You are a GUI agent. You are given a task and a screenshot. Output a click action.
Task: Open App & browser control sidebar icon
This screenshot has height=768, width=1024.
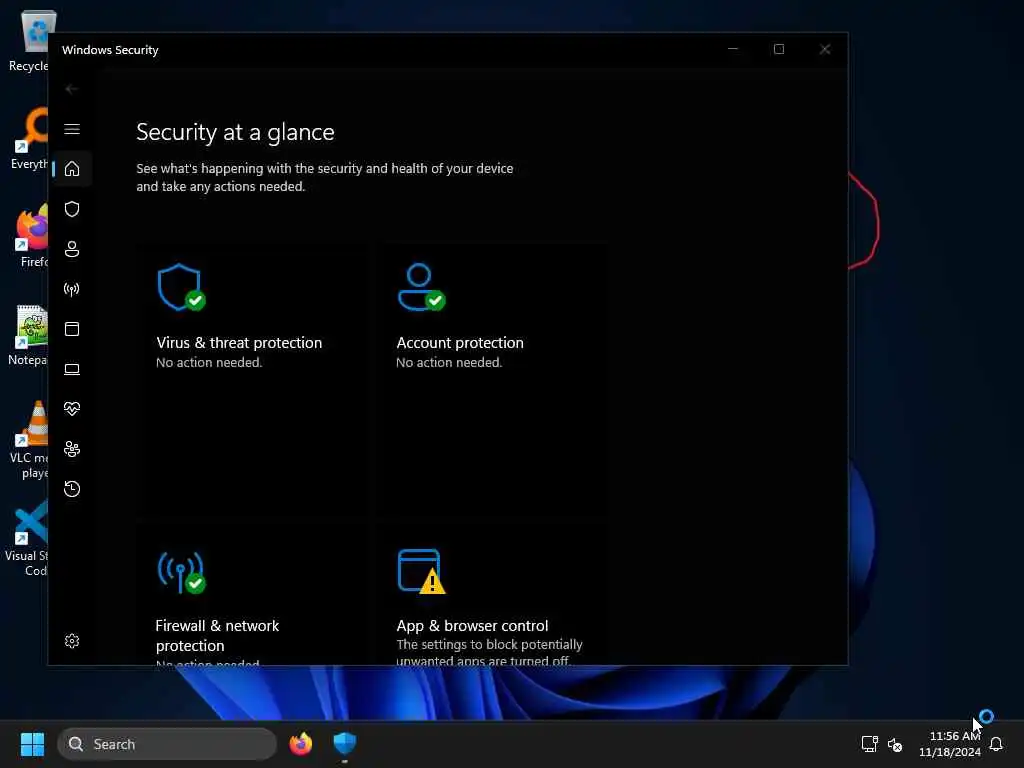pos(72,329)
